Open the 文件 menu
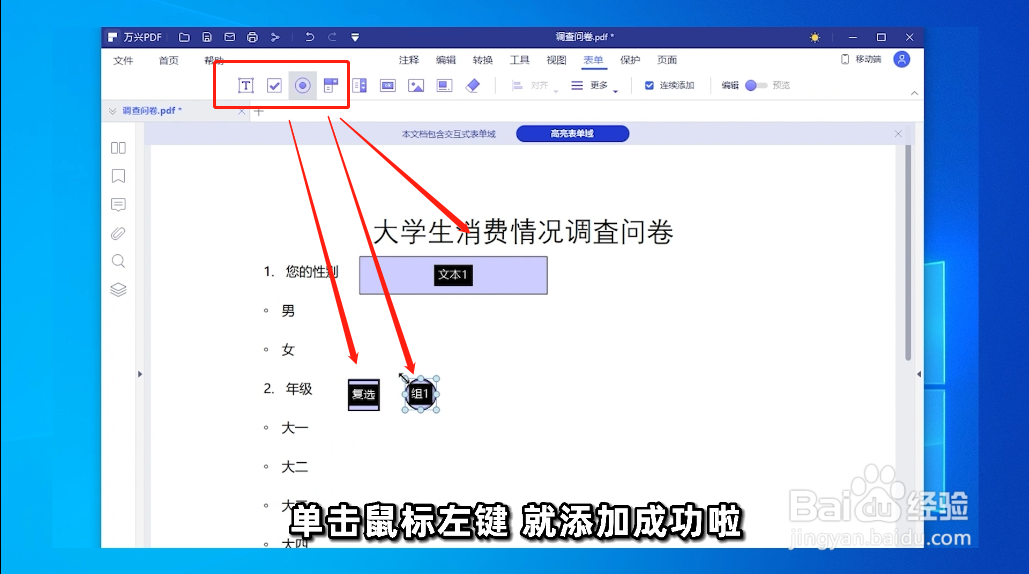This screenshot has height=574, width=1029. 123,60
